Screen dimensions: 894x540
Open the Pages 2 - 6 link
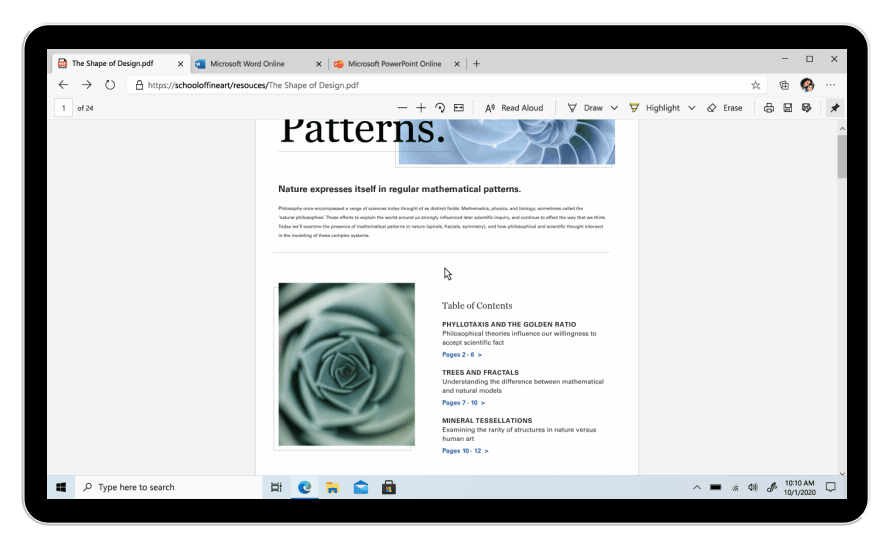coord(462,355)
